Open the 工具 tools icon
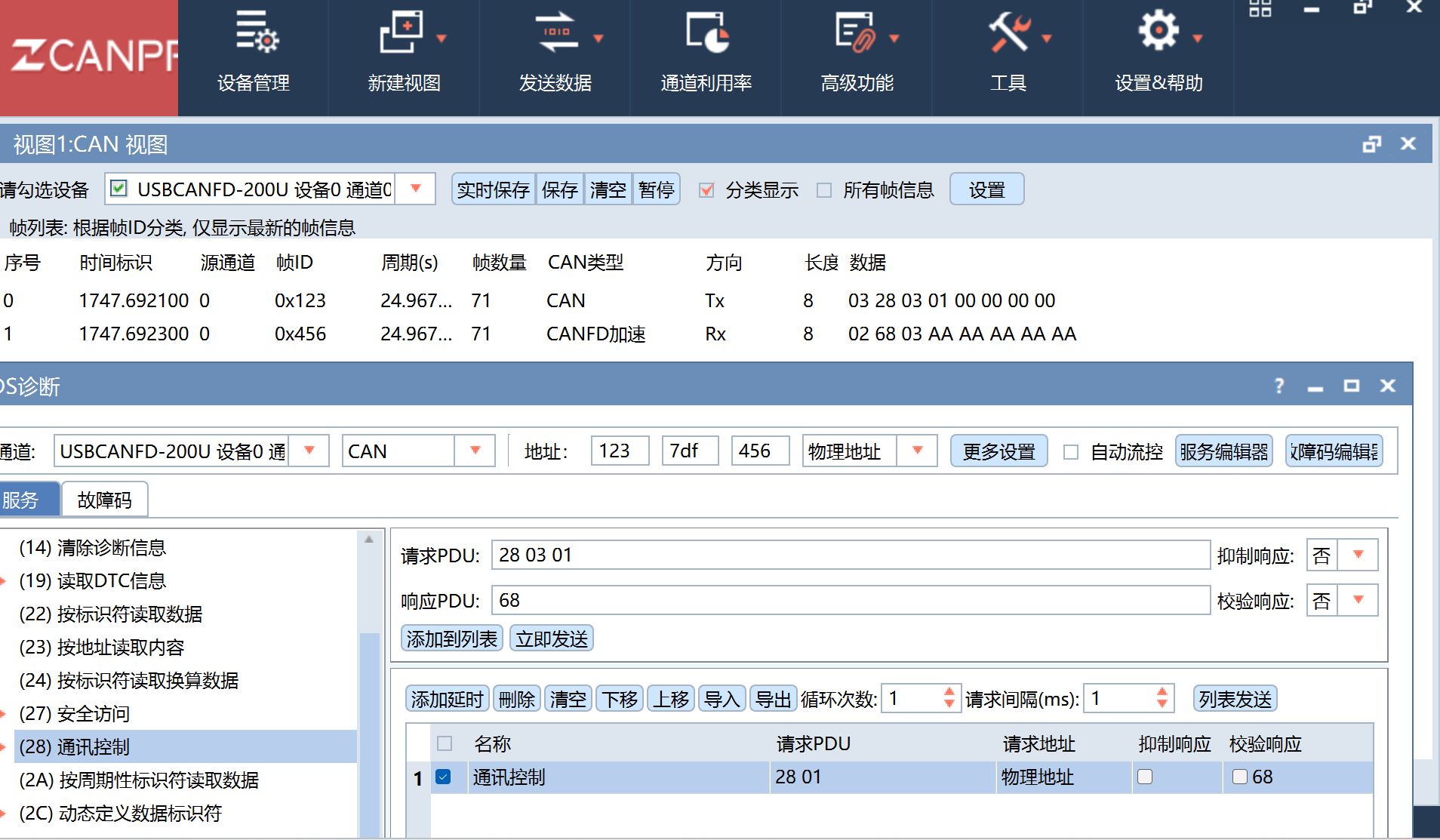This screenshot has height=840, width=1440. [x=1009, y=32]
